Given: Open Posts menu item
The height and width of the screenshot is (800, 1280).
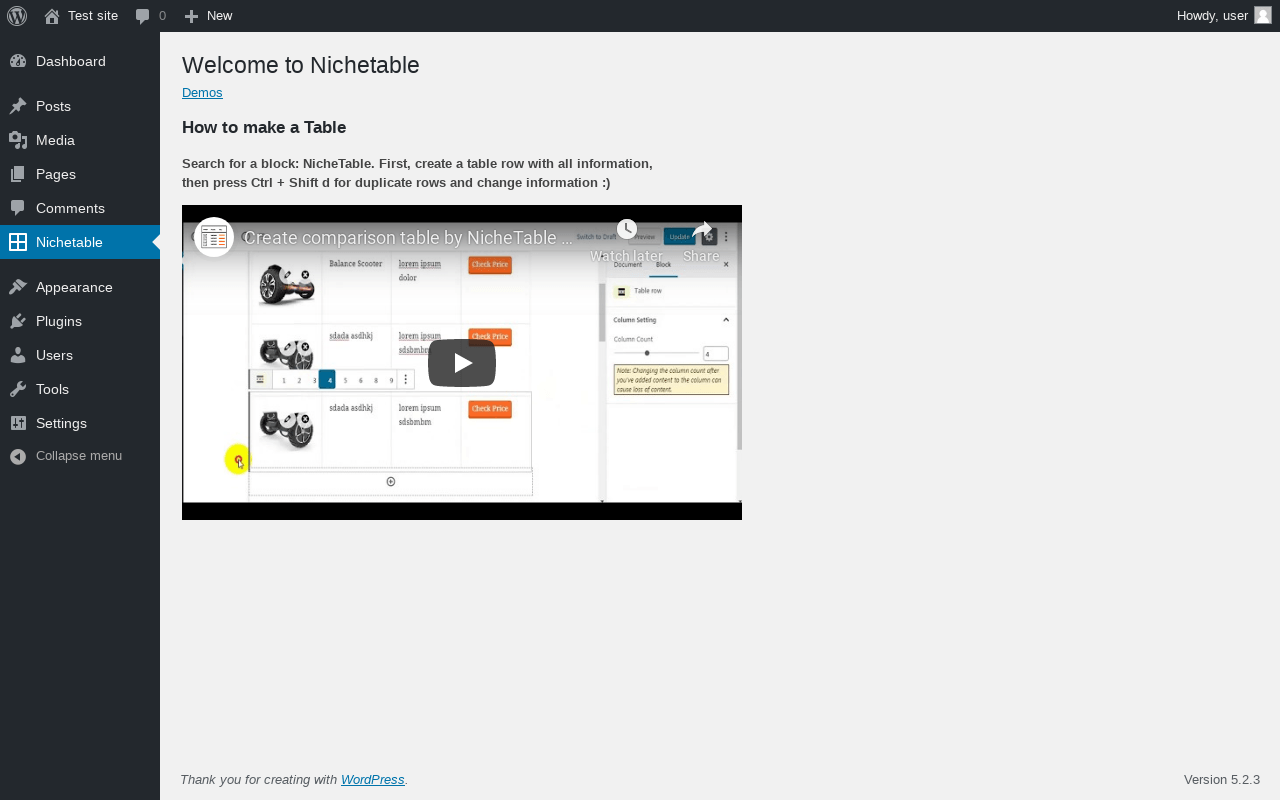Looking at the screenshot, I should [x=80, y=106].
